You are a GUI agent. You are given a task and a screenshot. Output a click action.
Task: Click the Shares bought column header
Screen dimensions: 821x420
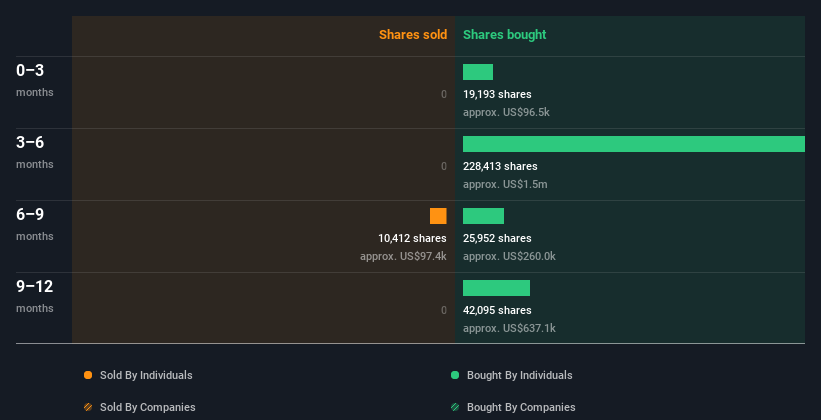[504, 35]
